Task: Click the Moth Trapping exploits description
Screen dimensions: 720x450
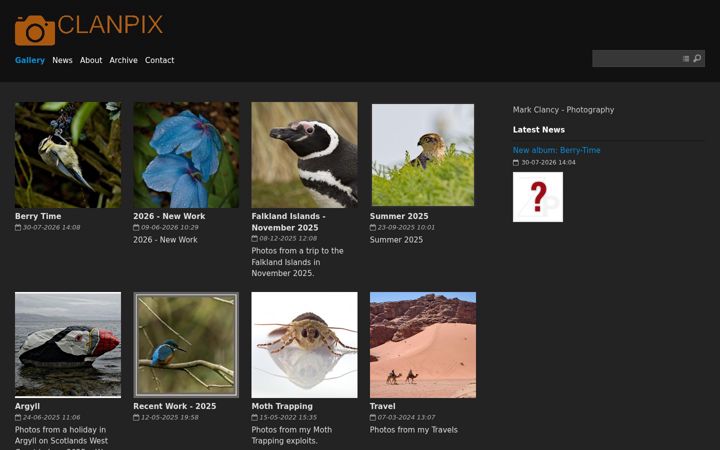Action: click(x=292, y=435)
